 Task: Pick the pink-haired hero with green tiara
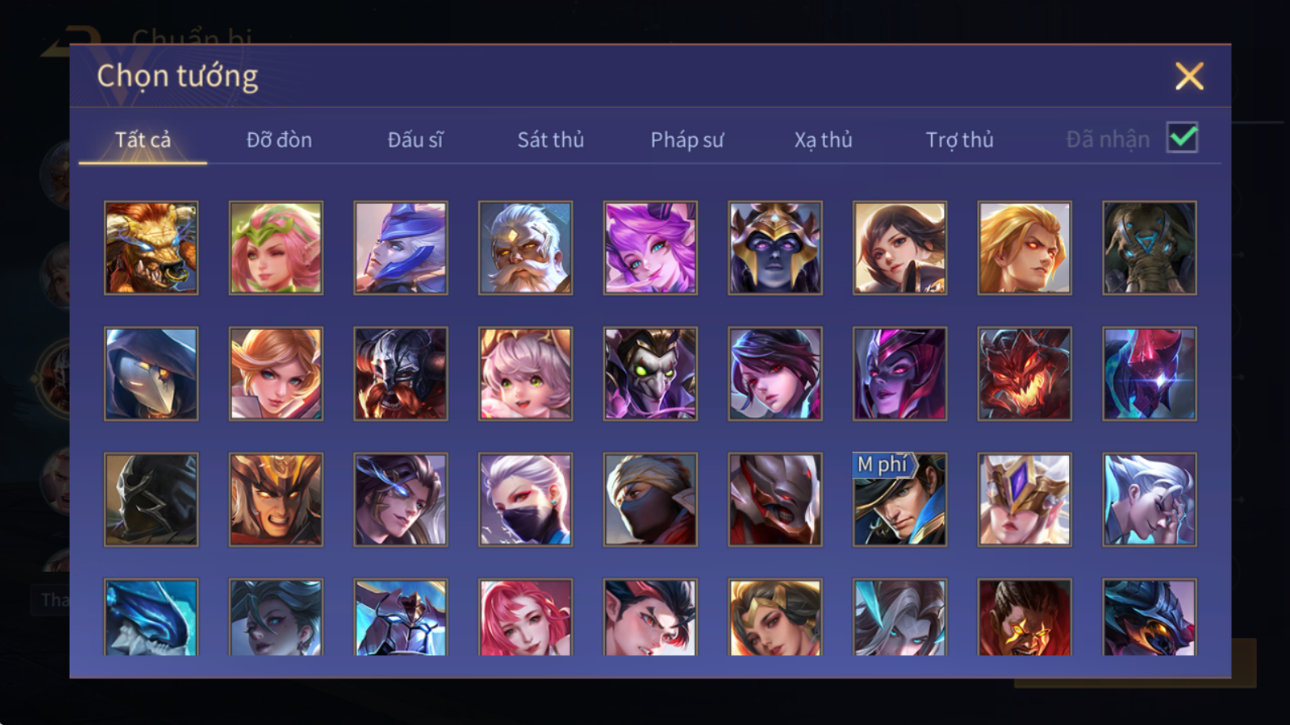click(276, 248)
